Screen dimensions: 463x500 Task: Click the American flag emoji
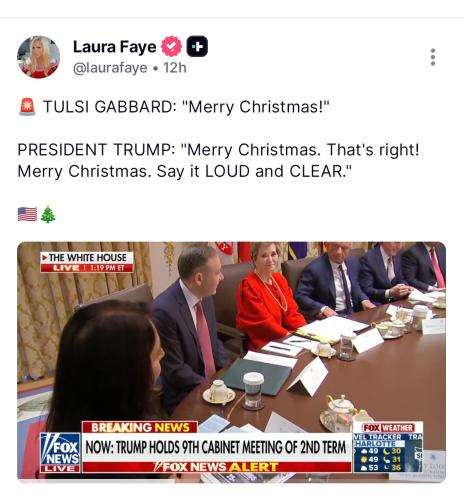tap(27, 214)
